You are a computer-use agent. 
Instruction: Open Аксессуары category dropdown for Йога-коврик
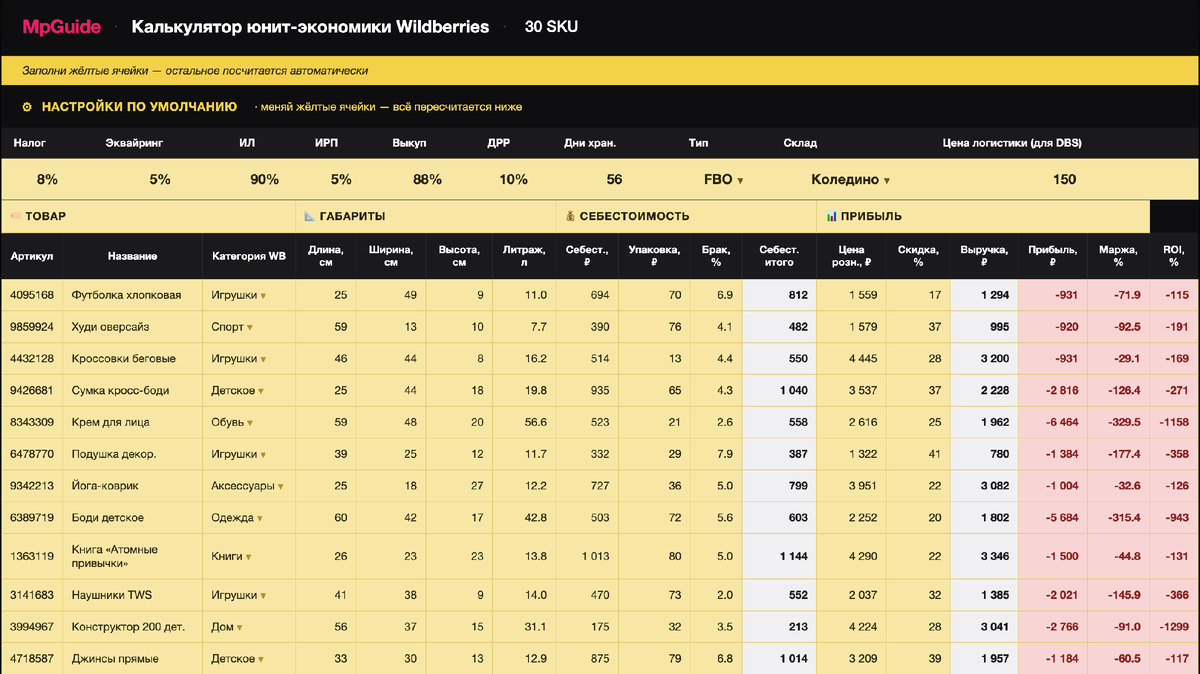point(281,487)
